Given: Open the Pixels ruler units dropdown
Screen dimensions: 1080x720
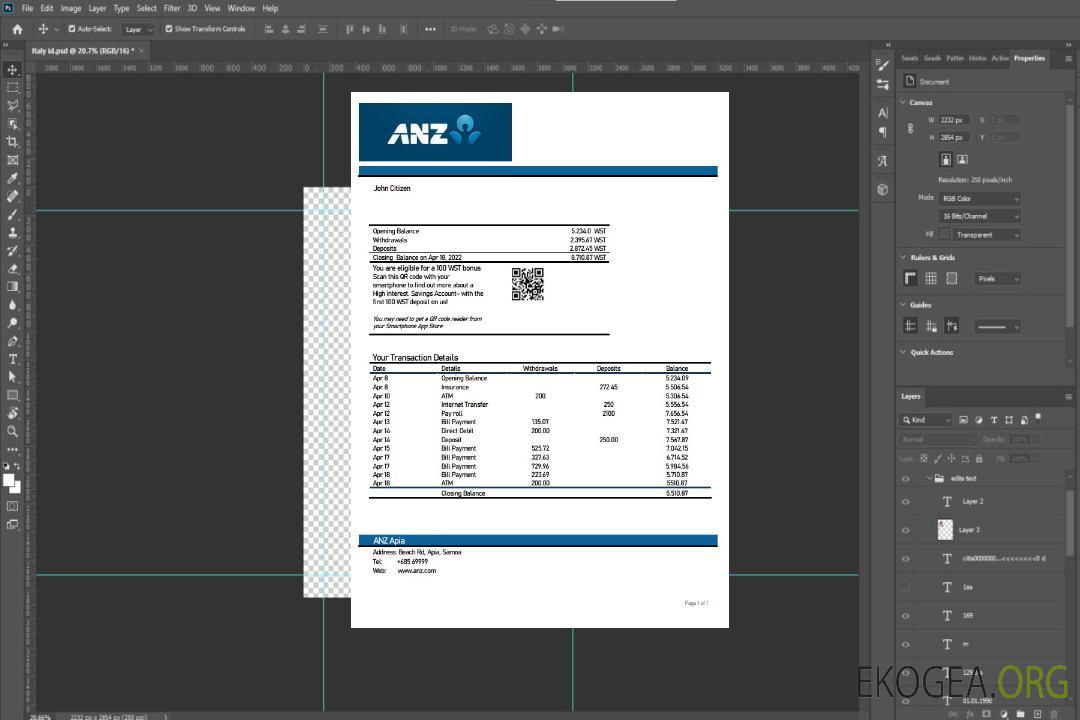Looking at the screenshot, I should [998, 279].
